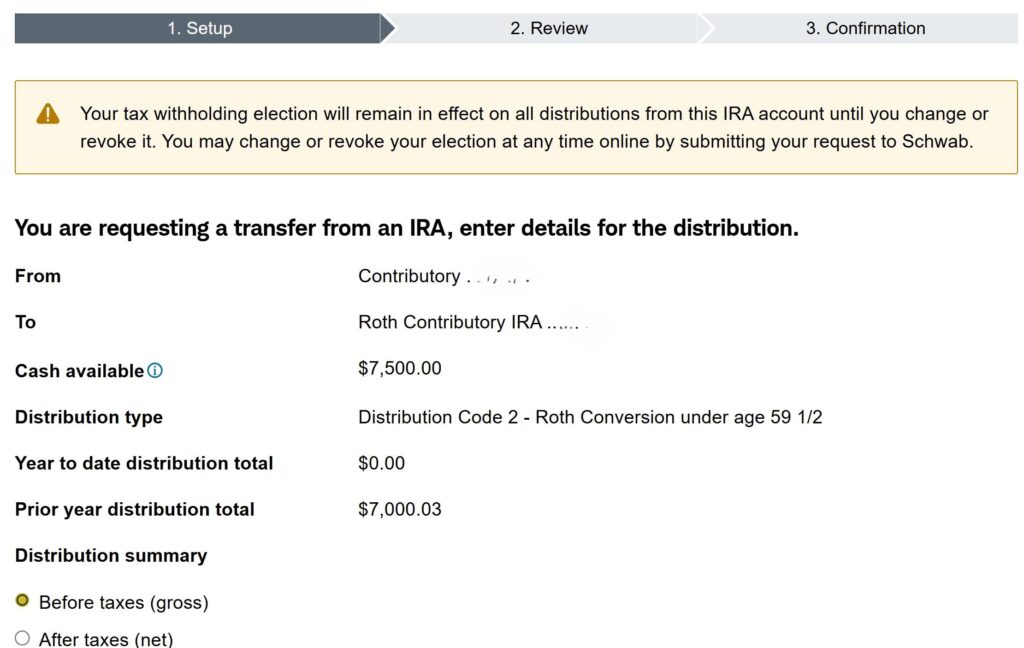This screenshot has height=648, width=1024.
Task: Open the 2. Review step
Action: point(548,28)
